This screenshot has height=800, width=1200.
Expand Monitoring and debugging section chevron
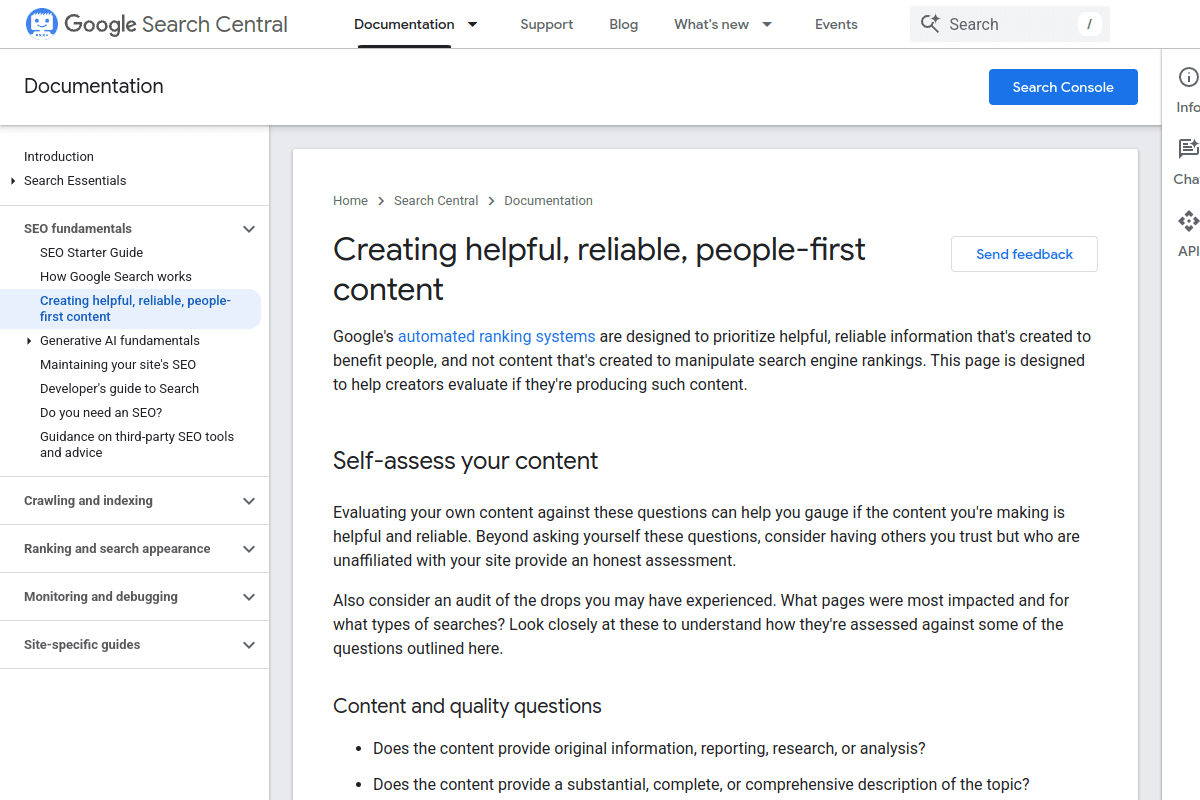[249, 597]
